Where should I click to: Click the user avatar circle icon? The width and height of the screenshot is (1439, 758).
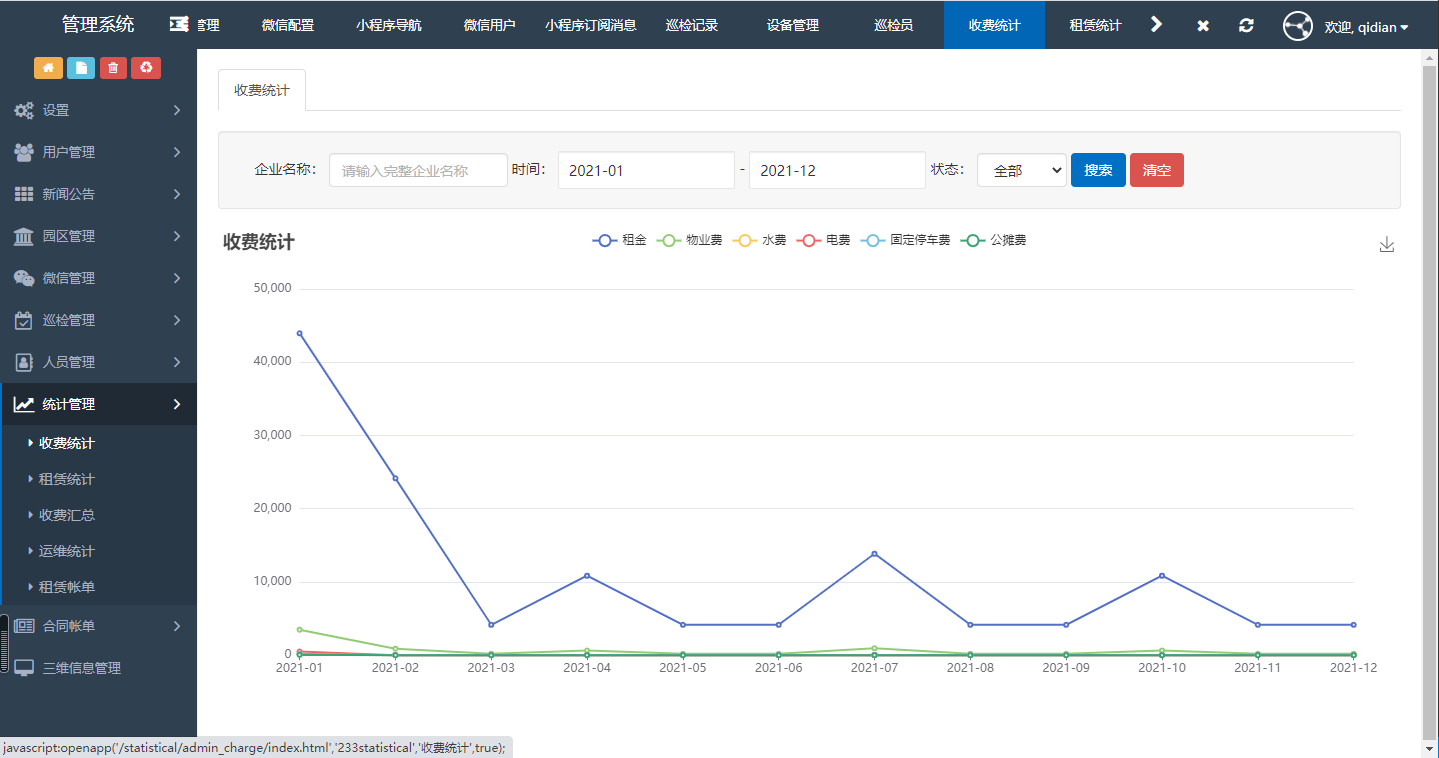(x=1298, y=26)
